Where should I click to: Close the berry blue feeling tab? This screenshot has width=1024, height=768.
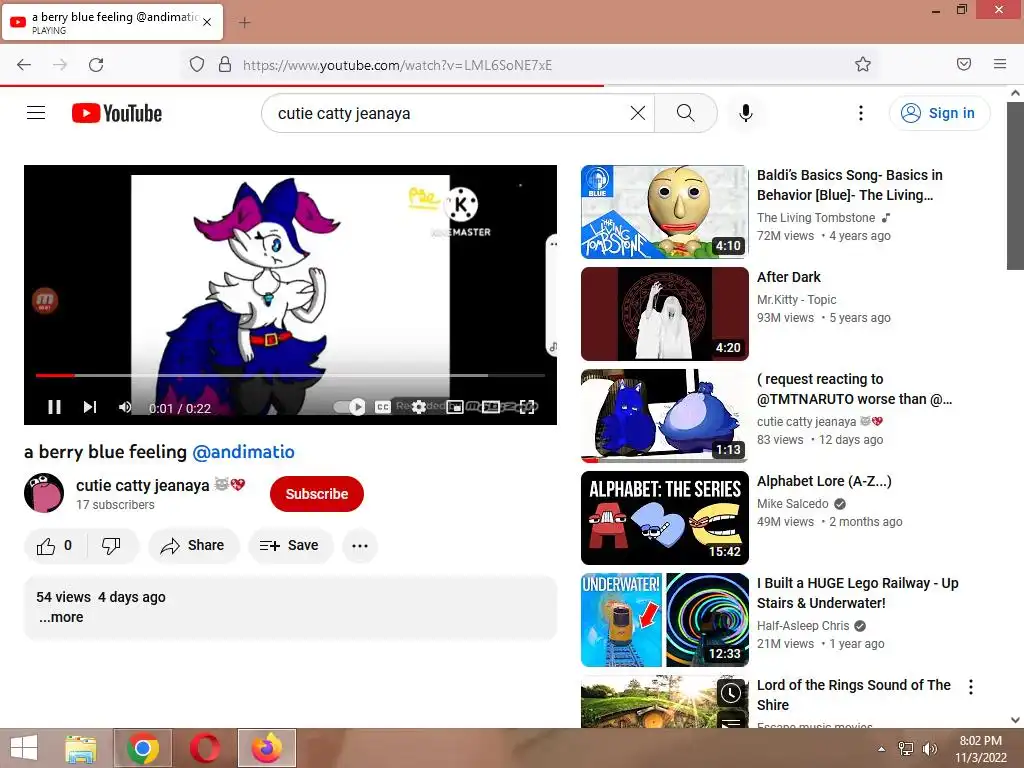click(207, 22)
